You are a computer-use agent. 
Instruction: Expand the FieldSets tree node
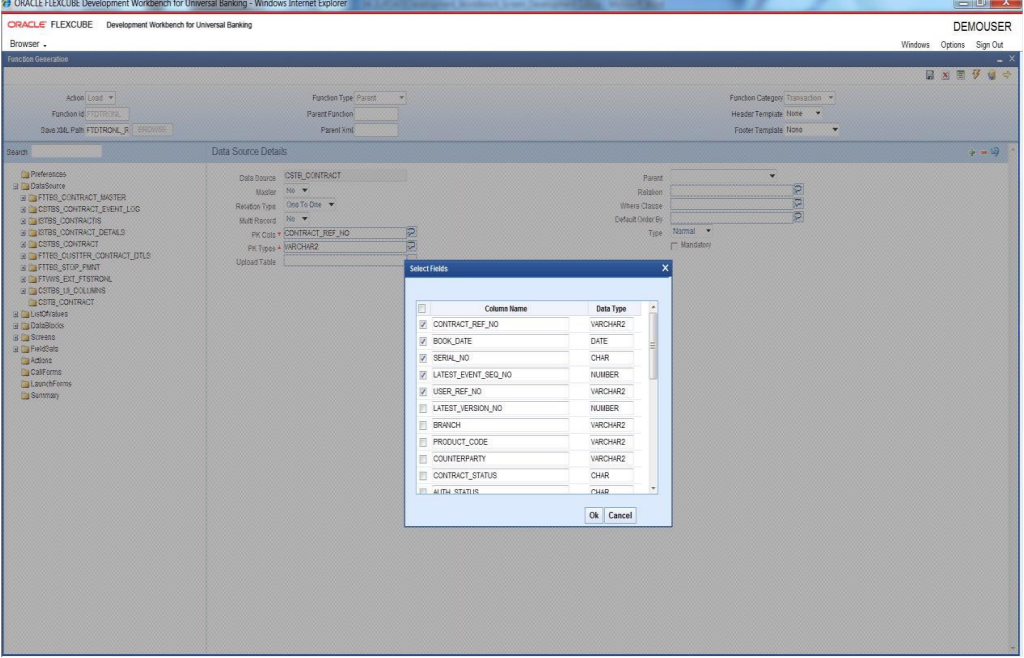(16, 349)
